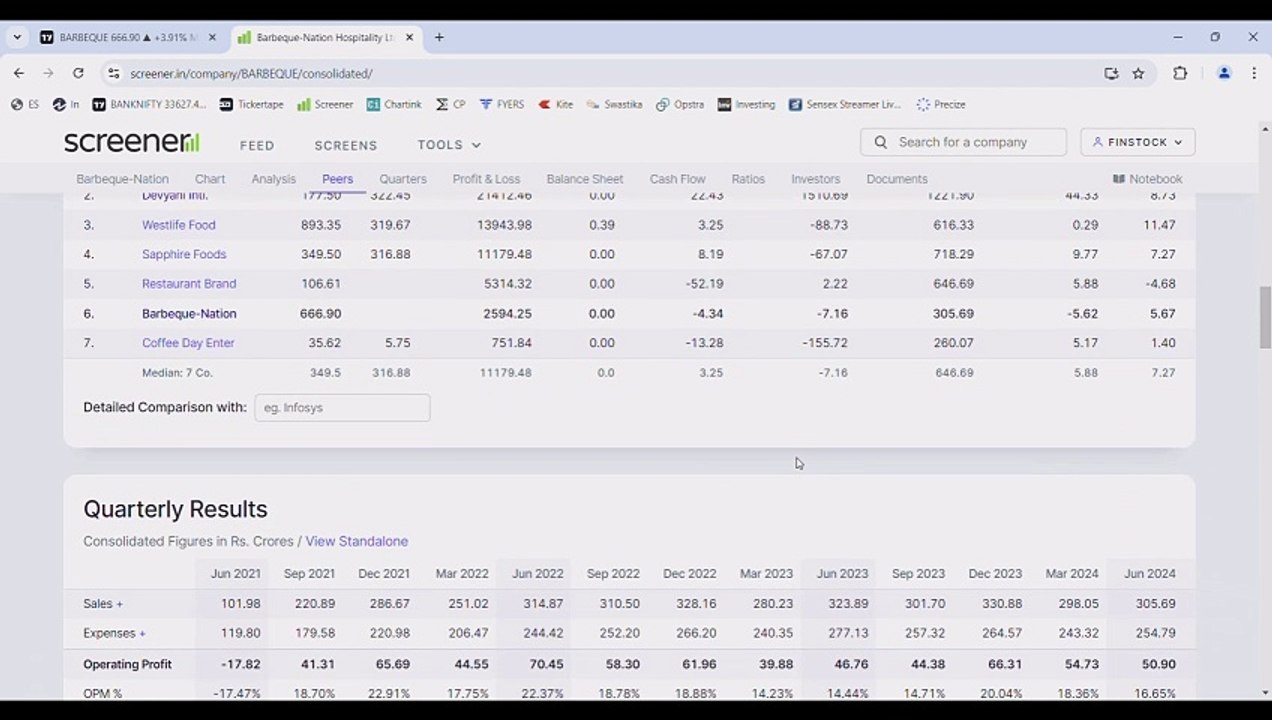Jump to the Chart section
The height and width of the screenshot is (720, 1272).
coord(210,179)
